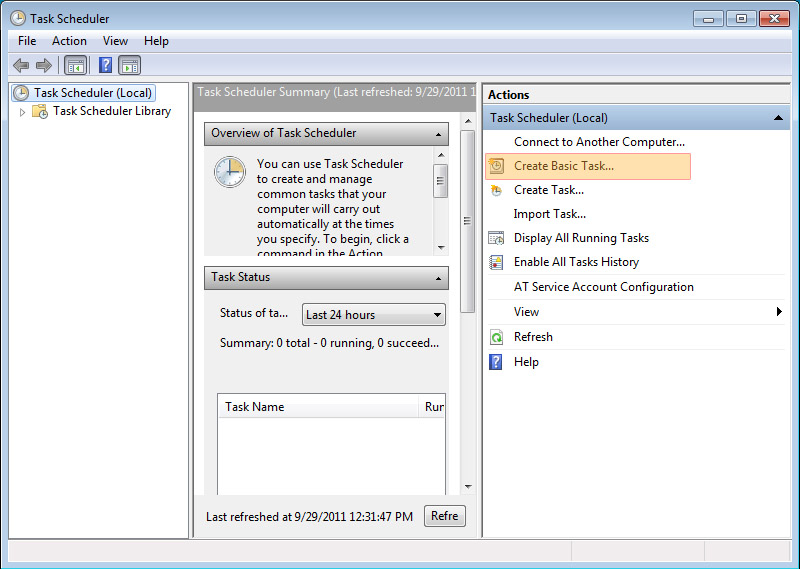Click the Back arrow toolbar icon
This screenshot has width=800, height=569.
pos(21,65)
